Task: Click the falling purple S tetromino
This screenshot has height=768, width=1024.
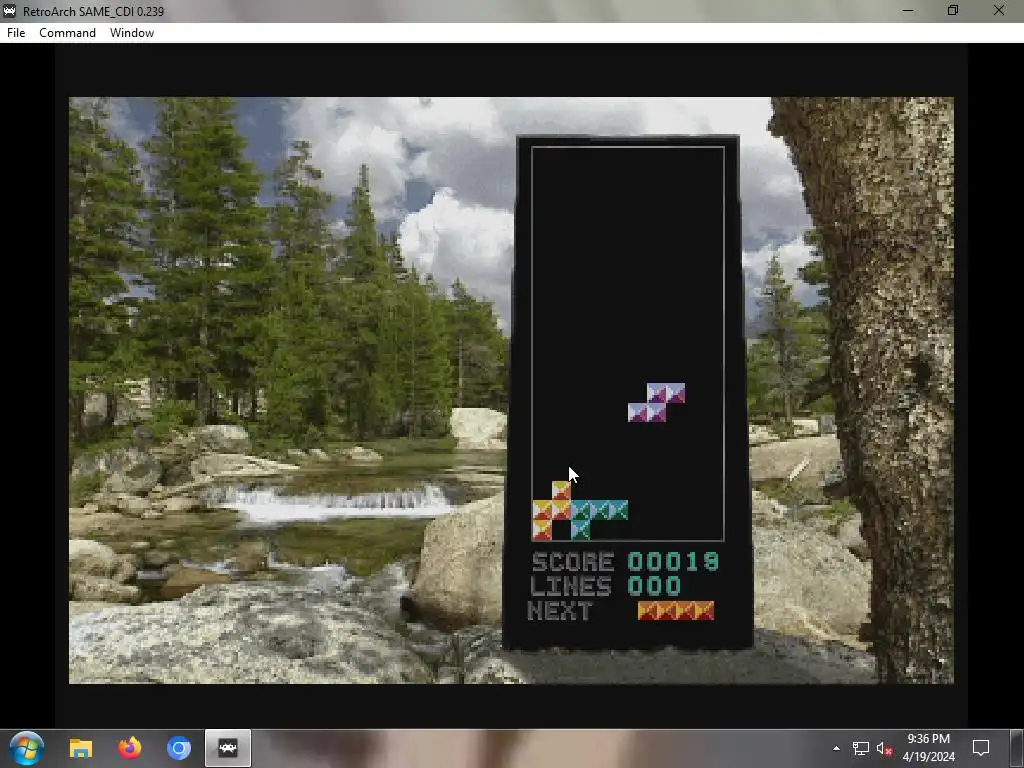Action: pyautogui.click(x=656, y=402)
